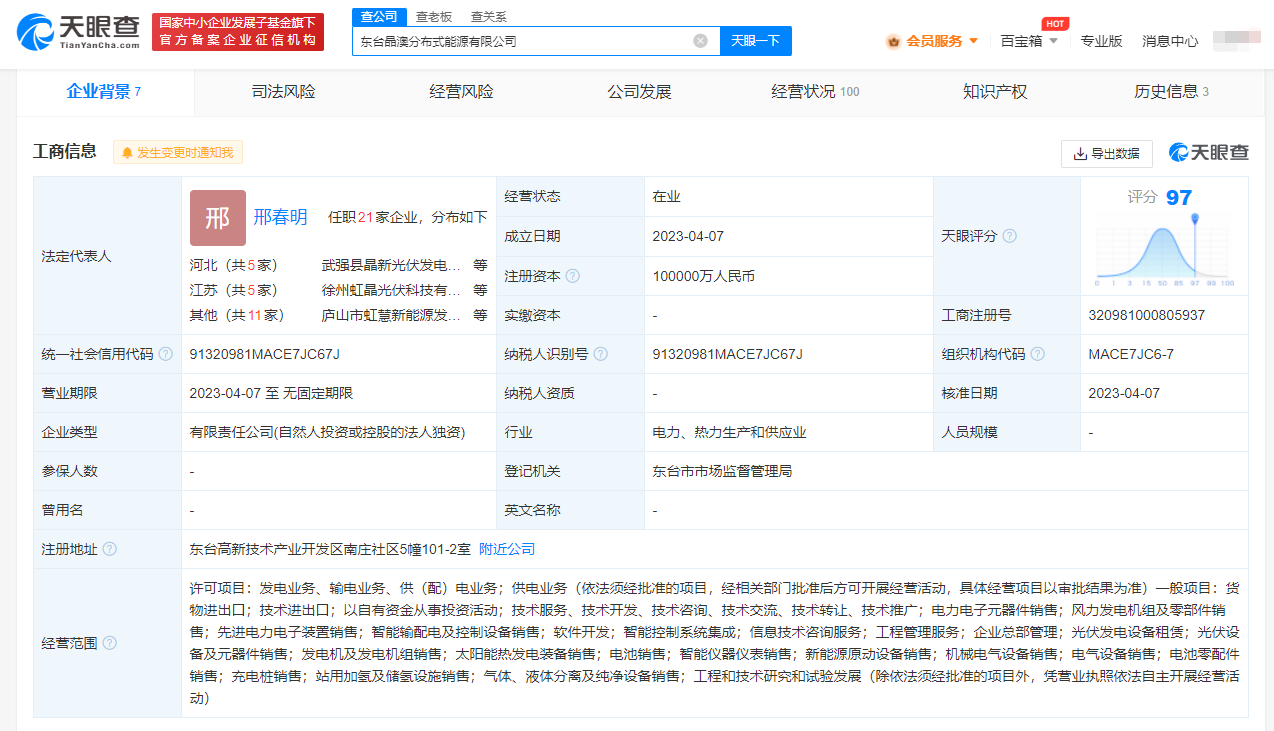
Task: Click the help icon next to 经营范围
Action: click(x=109, y=643)
